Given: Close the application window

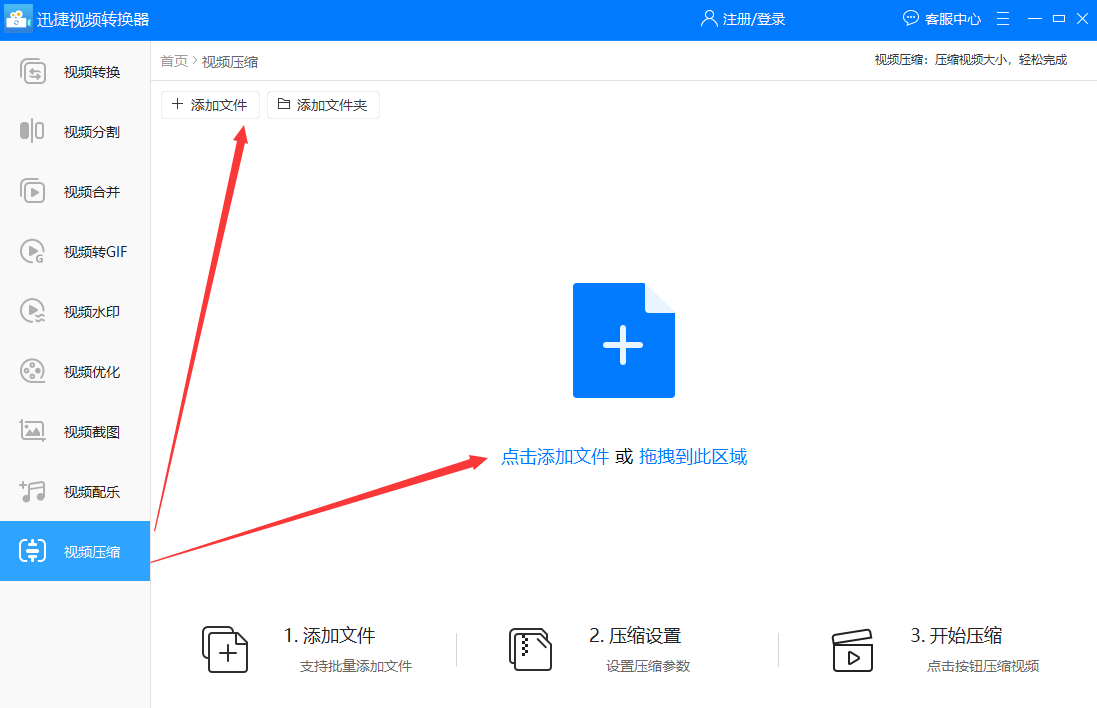Looking at the screenshot, I should [x=1082, y=19].
